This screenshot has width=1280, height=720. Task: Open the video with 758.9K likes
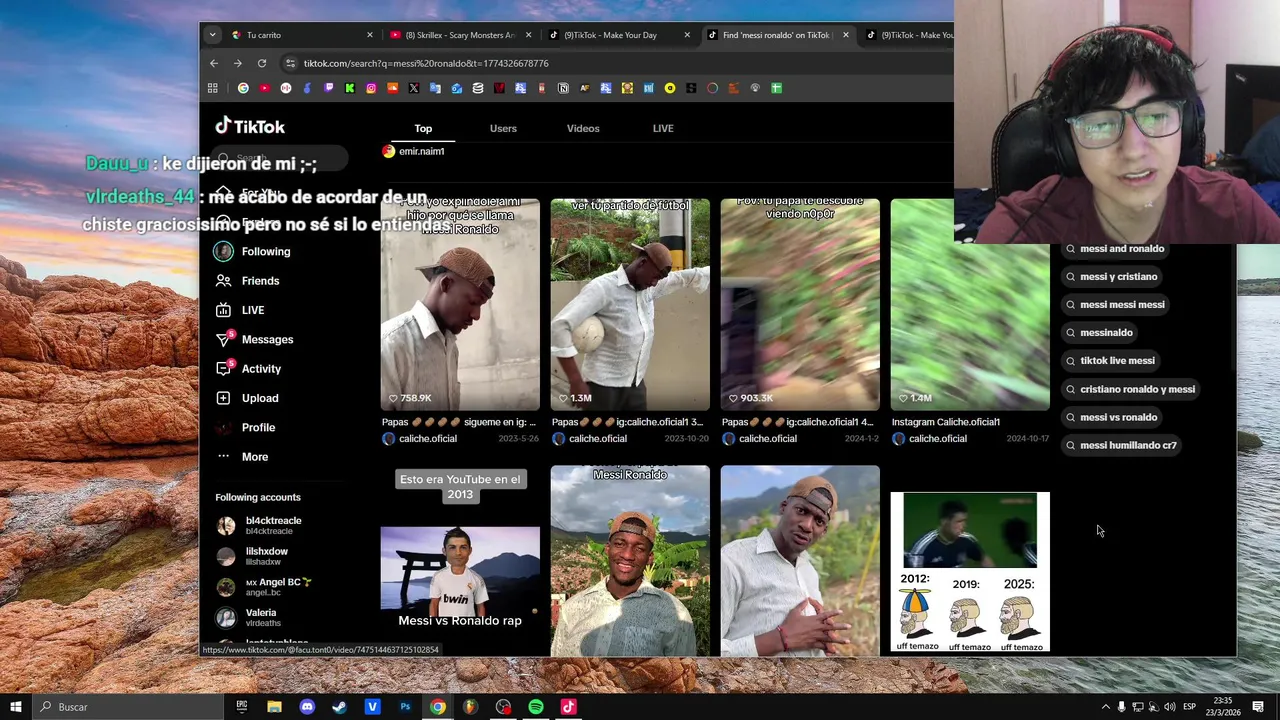460,305
